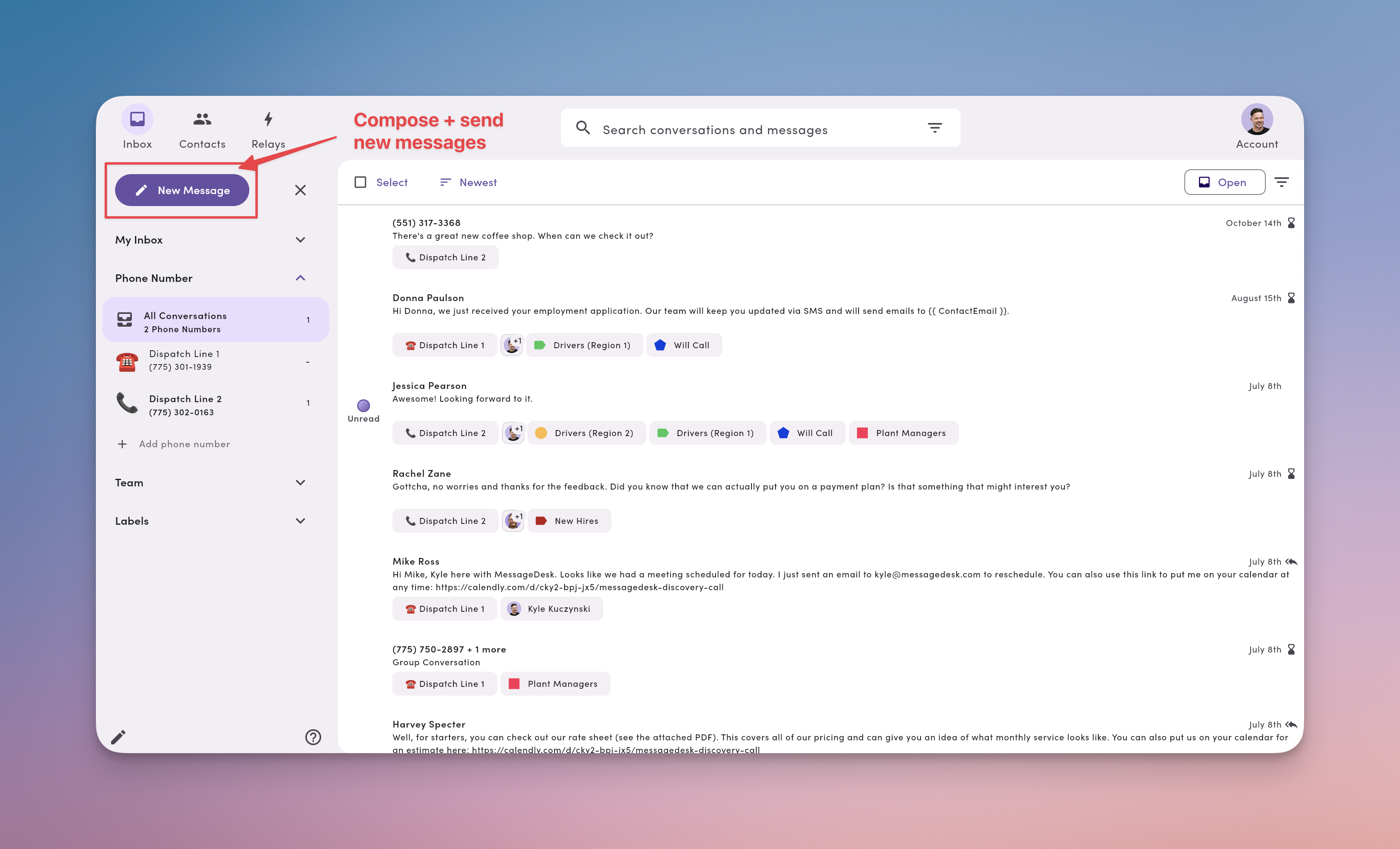Expand the Labels section
The width and height of the screenshot is (1400, 849).
tap(300, 521)
